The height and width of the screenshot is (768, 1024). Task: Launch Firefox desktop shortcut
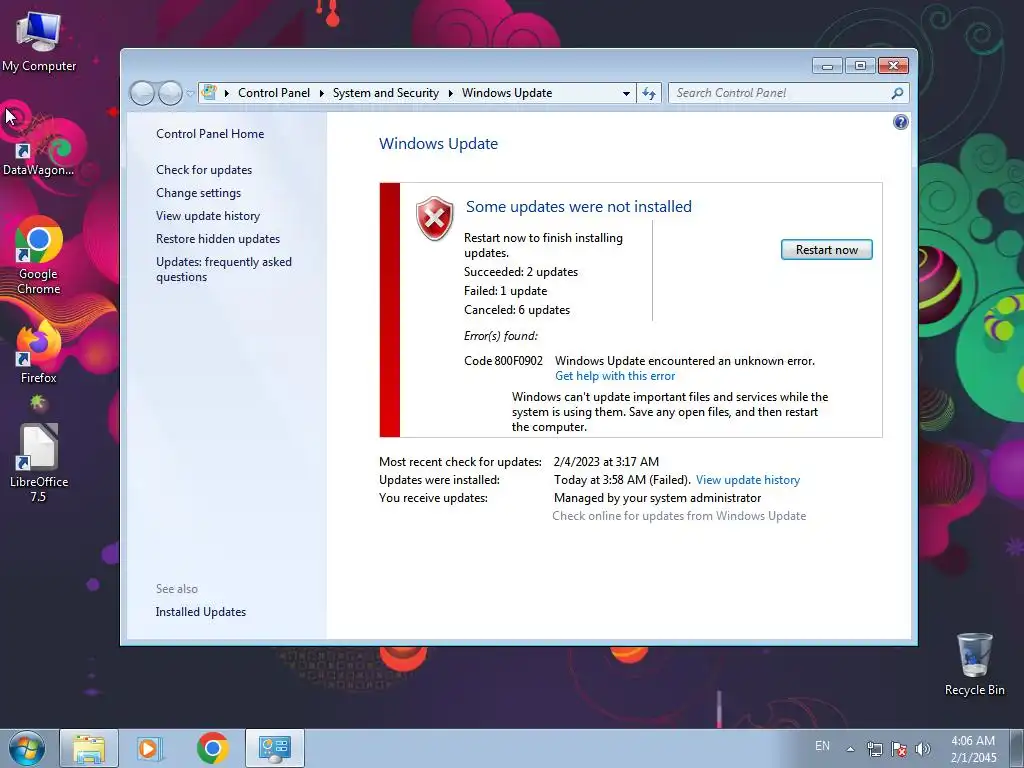pyautogui.click(x=39, y=351)
